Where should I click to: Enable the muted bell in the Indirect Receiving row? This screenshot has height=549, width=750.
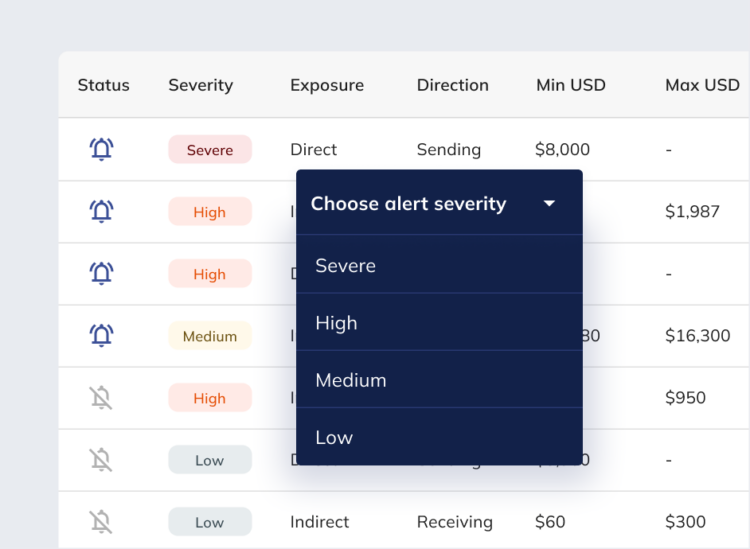click(101, 521)
